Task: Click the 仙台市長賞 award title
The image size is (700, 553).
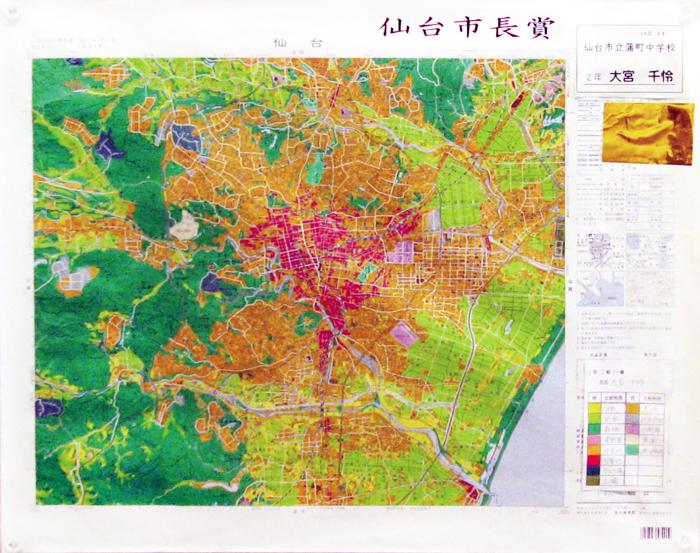Action: [x=467, y=28]
